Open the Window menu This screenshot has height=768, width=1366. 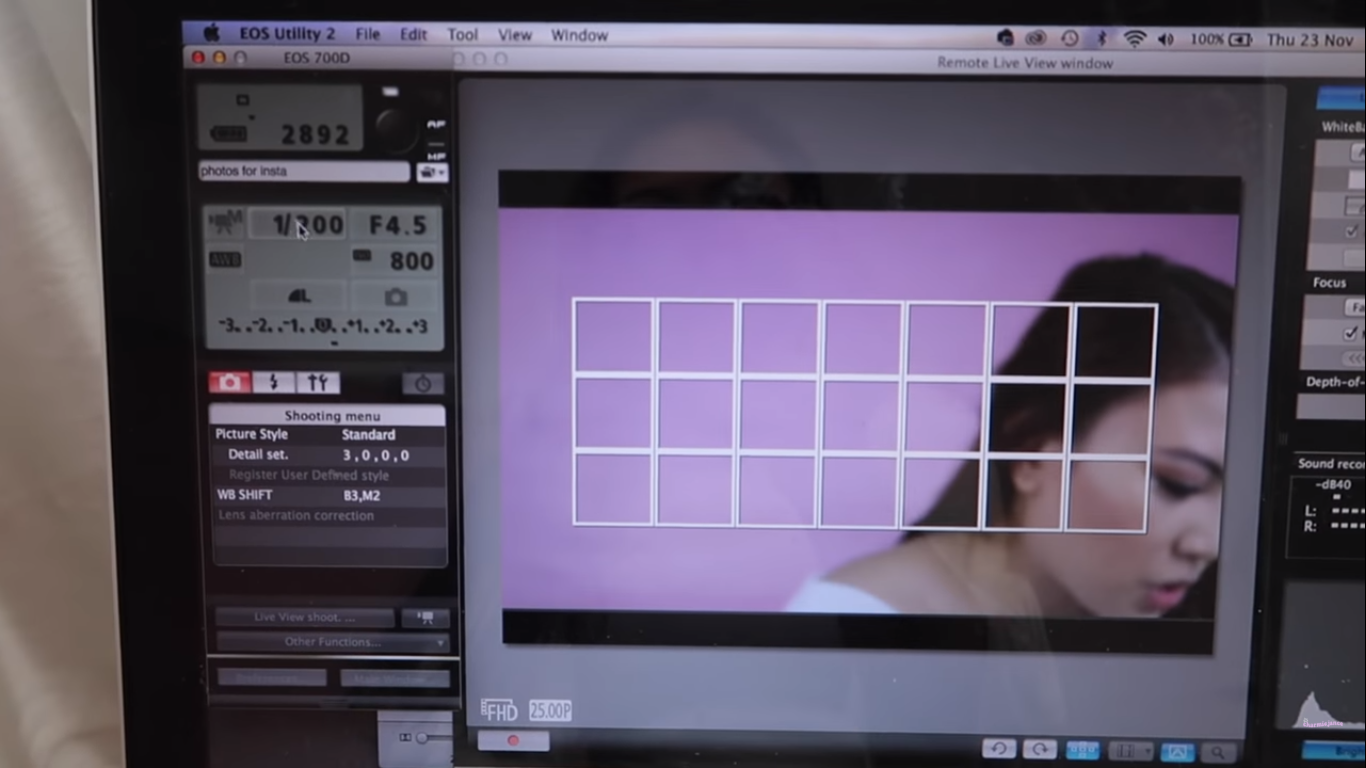(x=579, y=35)
